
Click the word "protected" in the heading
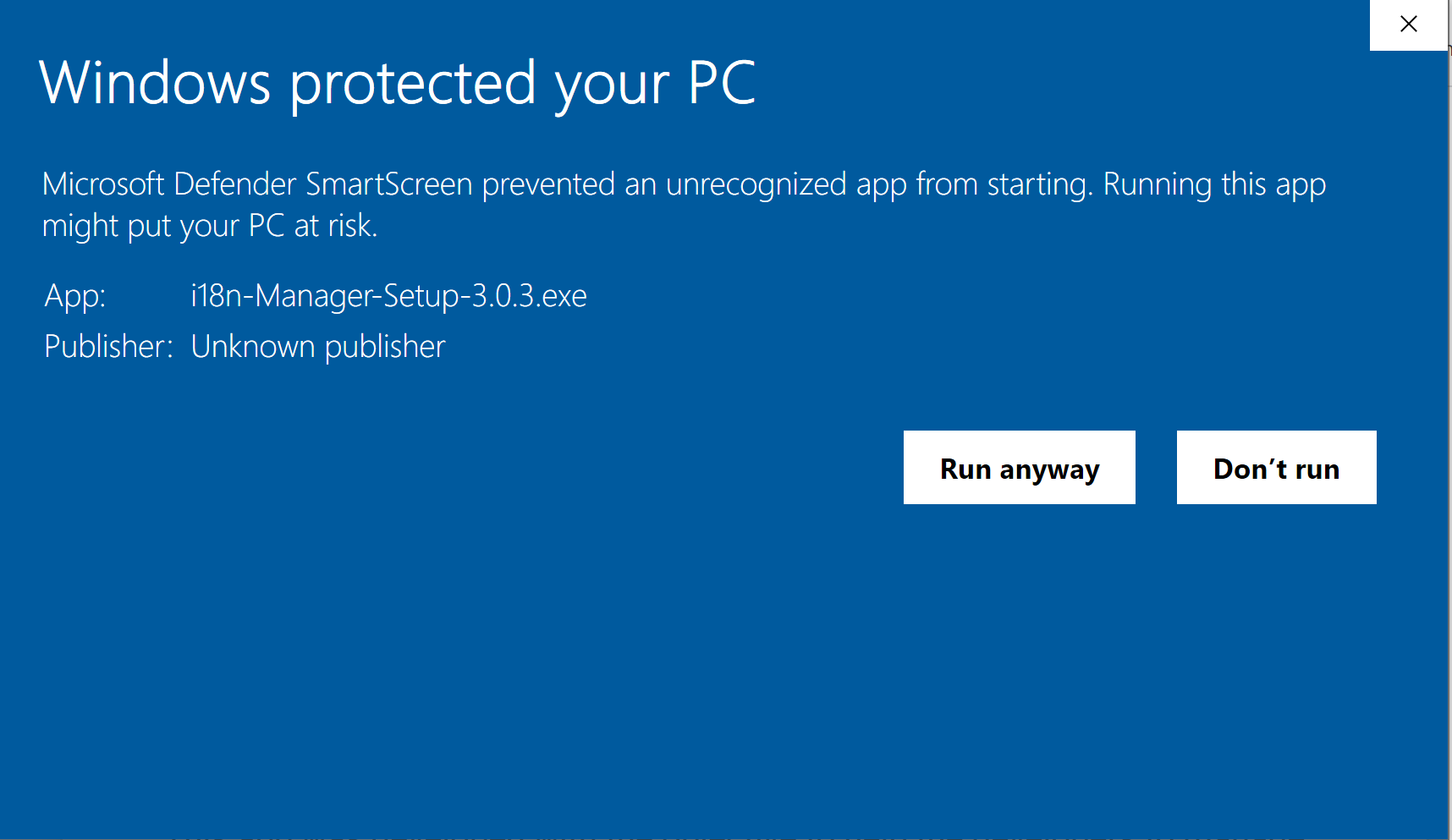click(x=413, y=83)
